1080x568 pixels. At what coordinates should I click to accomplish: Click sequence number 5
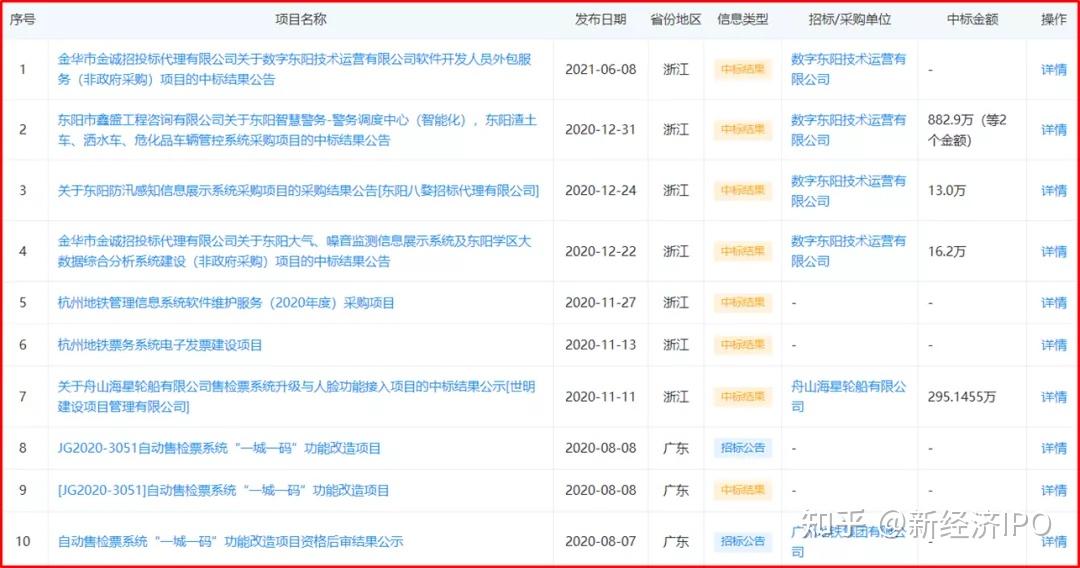point(23,303)
